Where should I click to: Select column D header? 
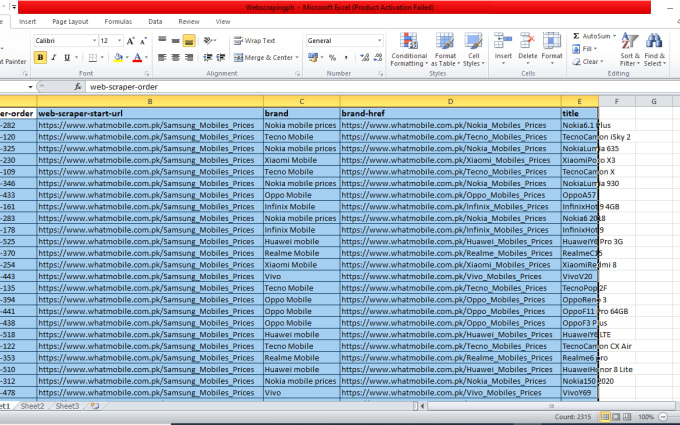[x=450, y=101]
